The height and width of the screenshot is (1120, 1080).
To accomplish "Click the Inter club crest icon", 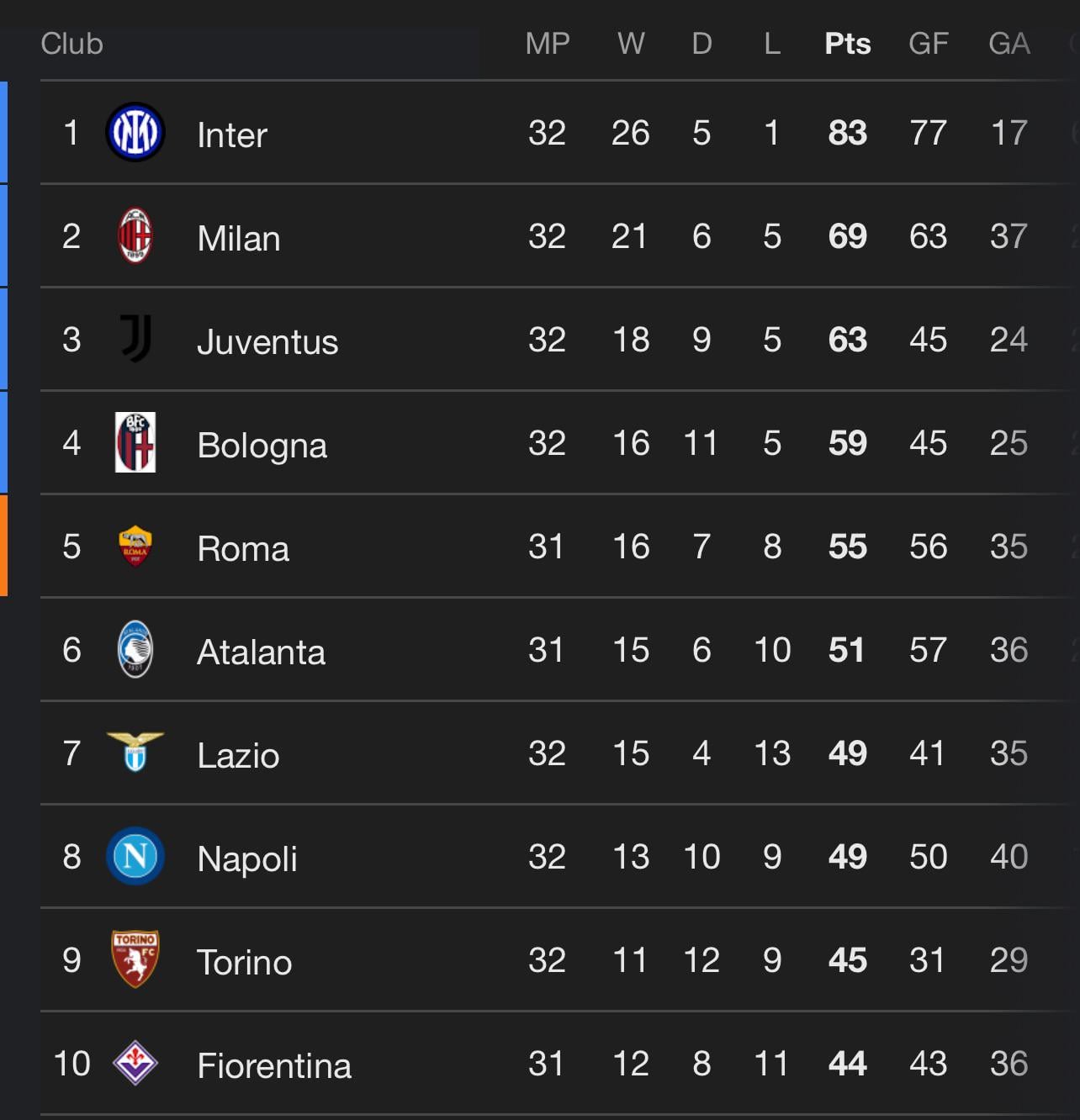I will pos(135,132).
